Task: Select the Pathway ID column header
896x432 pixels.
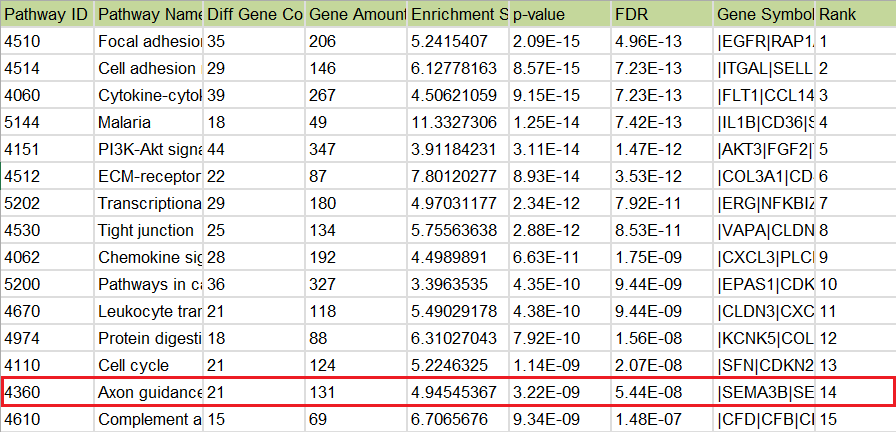Action: click(x=47, y=15)
